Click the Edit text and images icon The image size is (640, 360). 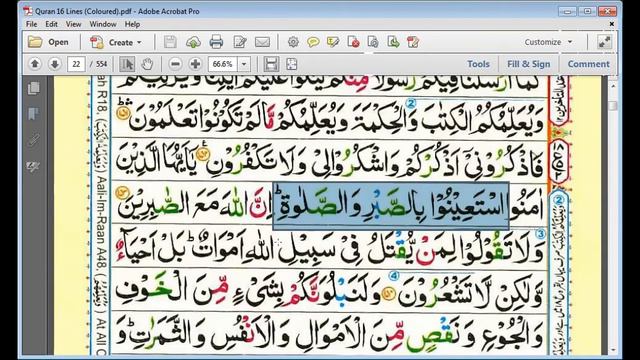click(x=240, y=42)
